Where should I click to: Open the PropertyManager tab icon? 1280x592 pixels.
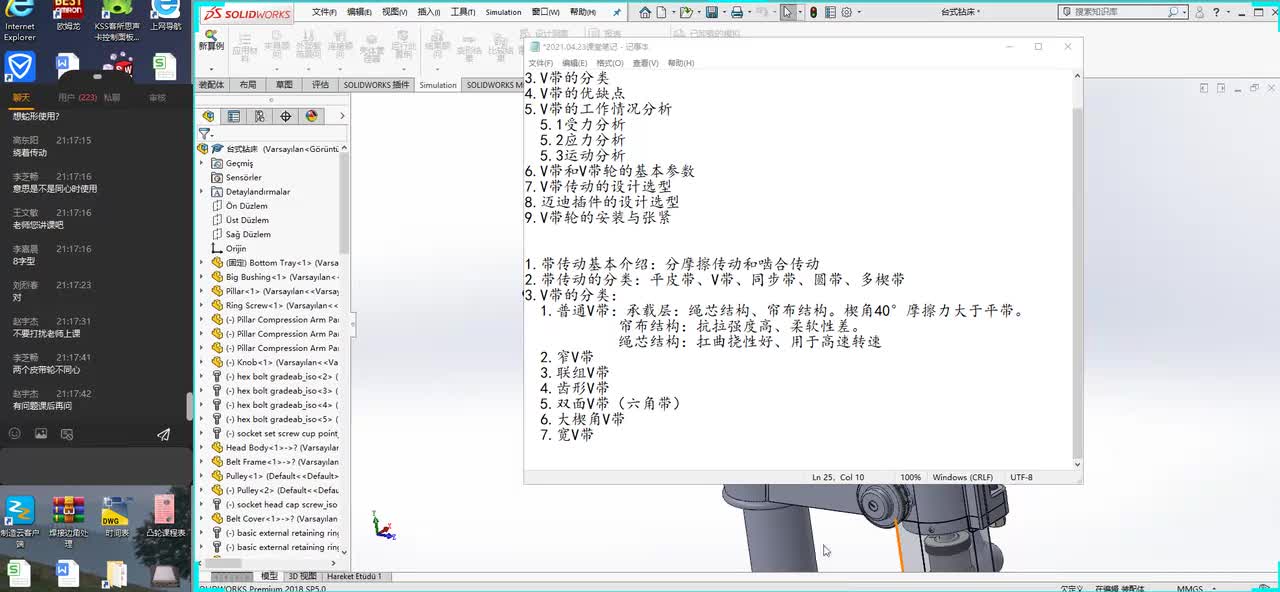click(234, 116)
